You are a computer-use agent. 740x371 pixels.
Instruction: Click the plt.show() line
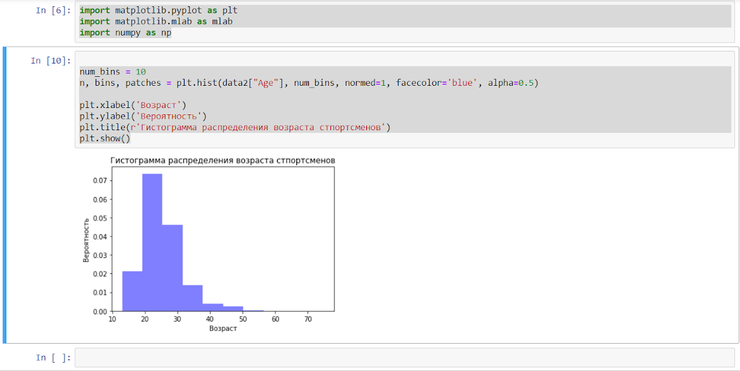pos(105,139)
